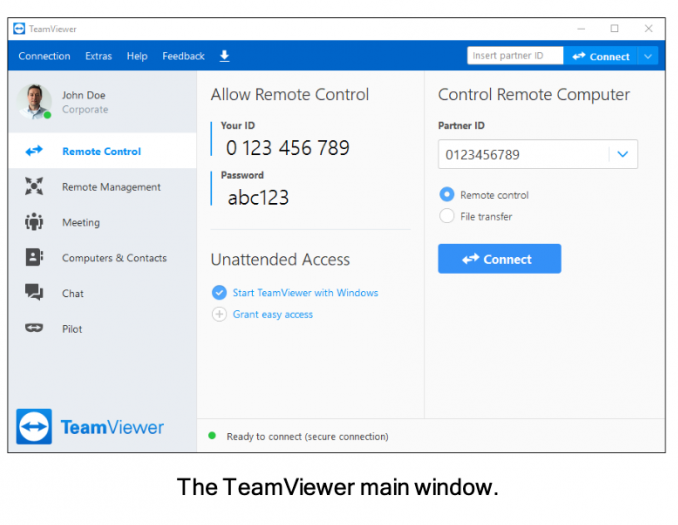This screenshot has width=678, height=525.
Task: Click the plus icon beside Grant easy access
Action: click(x=219, y=314)
